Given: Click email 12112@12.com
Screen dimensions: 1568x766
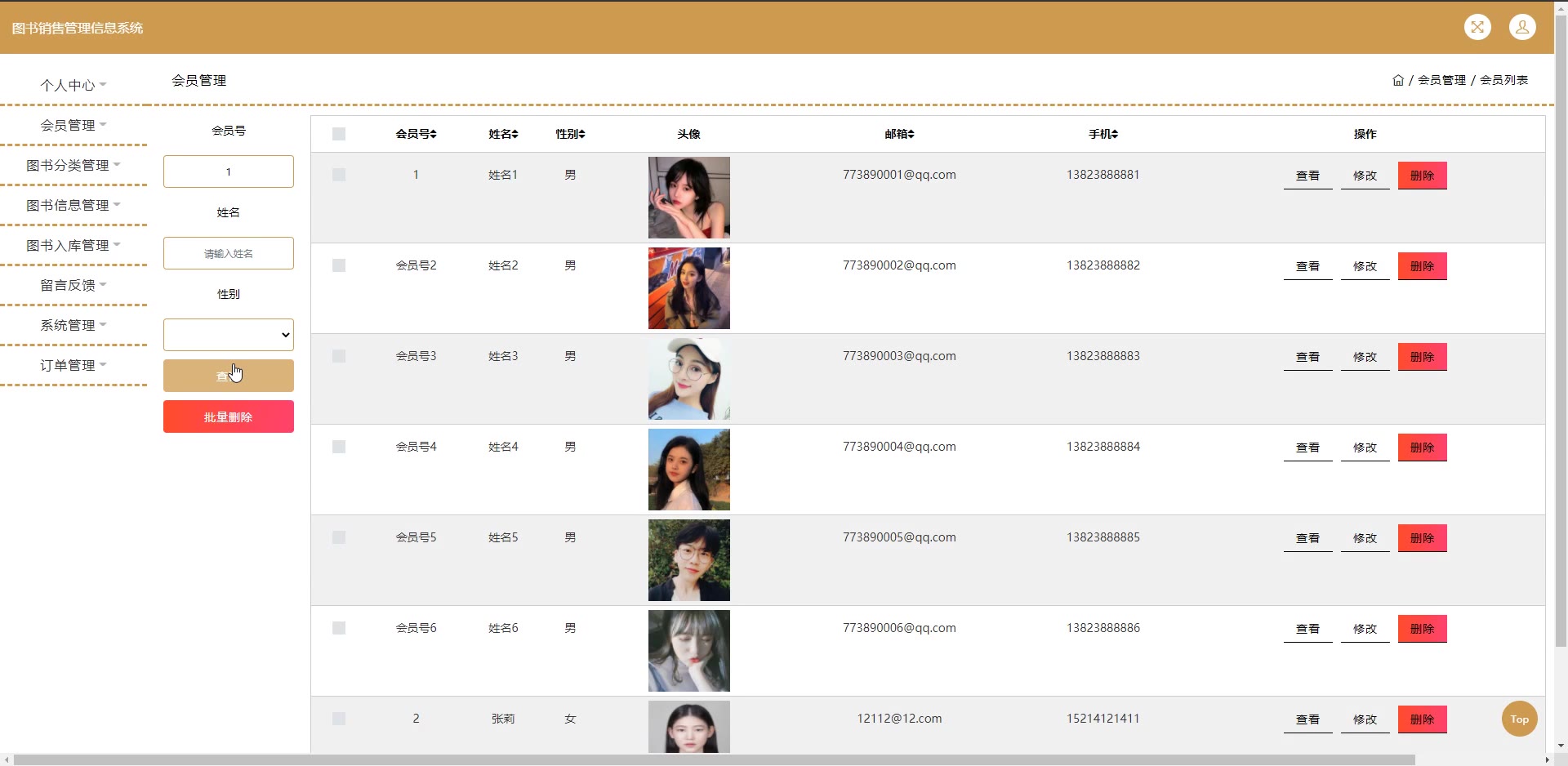Looking at the screenshot, I should [899, 719].
